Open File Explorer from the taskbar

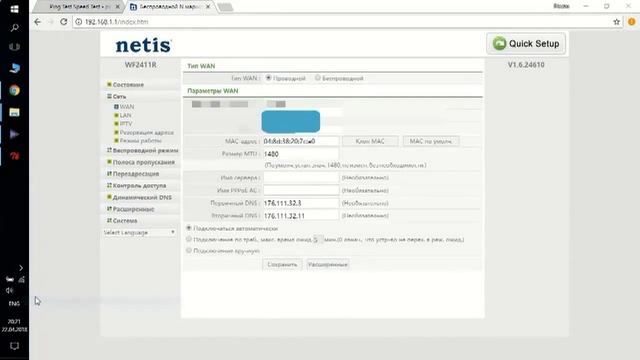(x=14, y=112)
